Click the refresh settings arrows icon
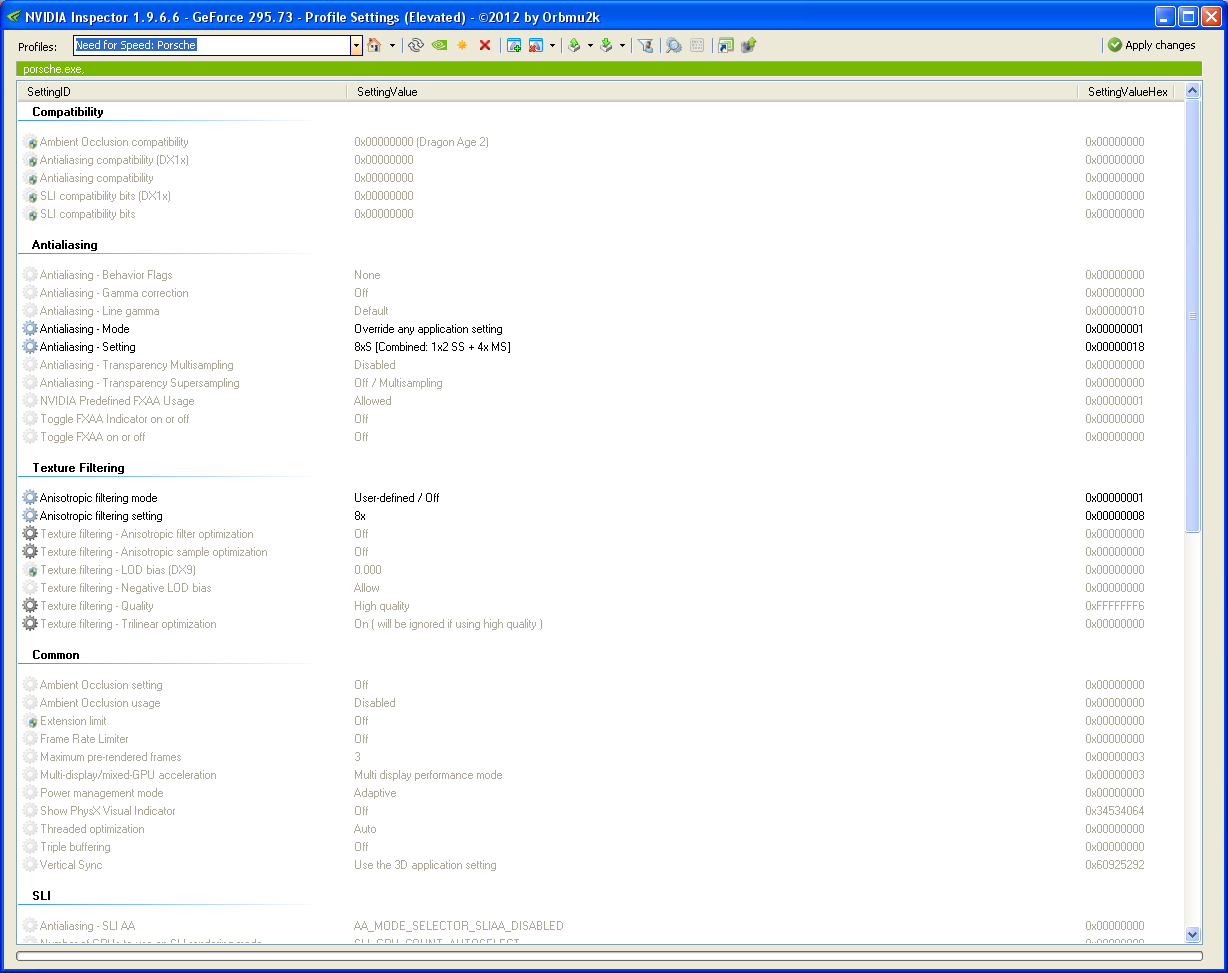The width and height of the screenshot is (1228, 973). 416,45
